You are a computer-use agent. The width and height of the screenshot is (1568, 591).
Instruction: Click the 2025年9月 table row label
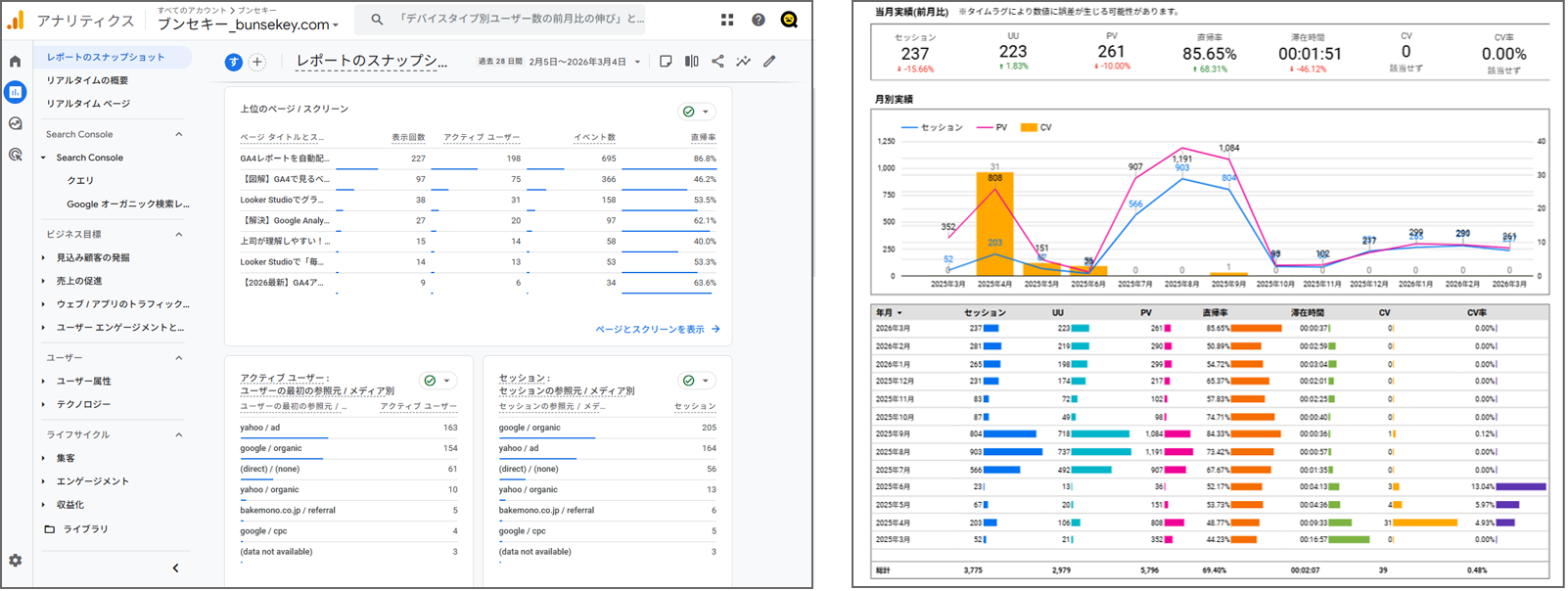(x=893, y=434)
